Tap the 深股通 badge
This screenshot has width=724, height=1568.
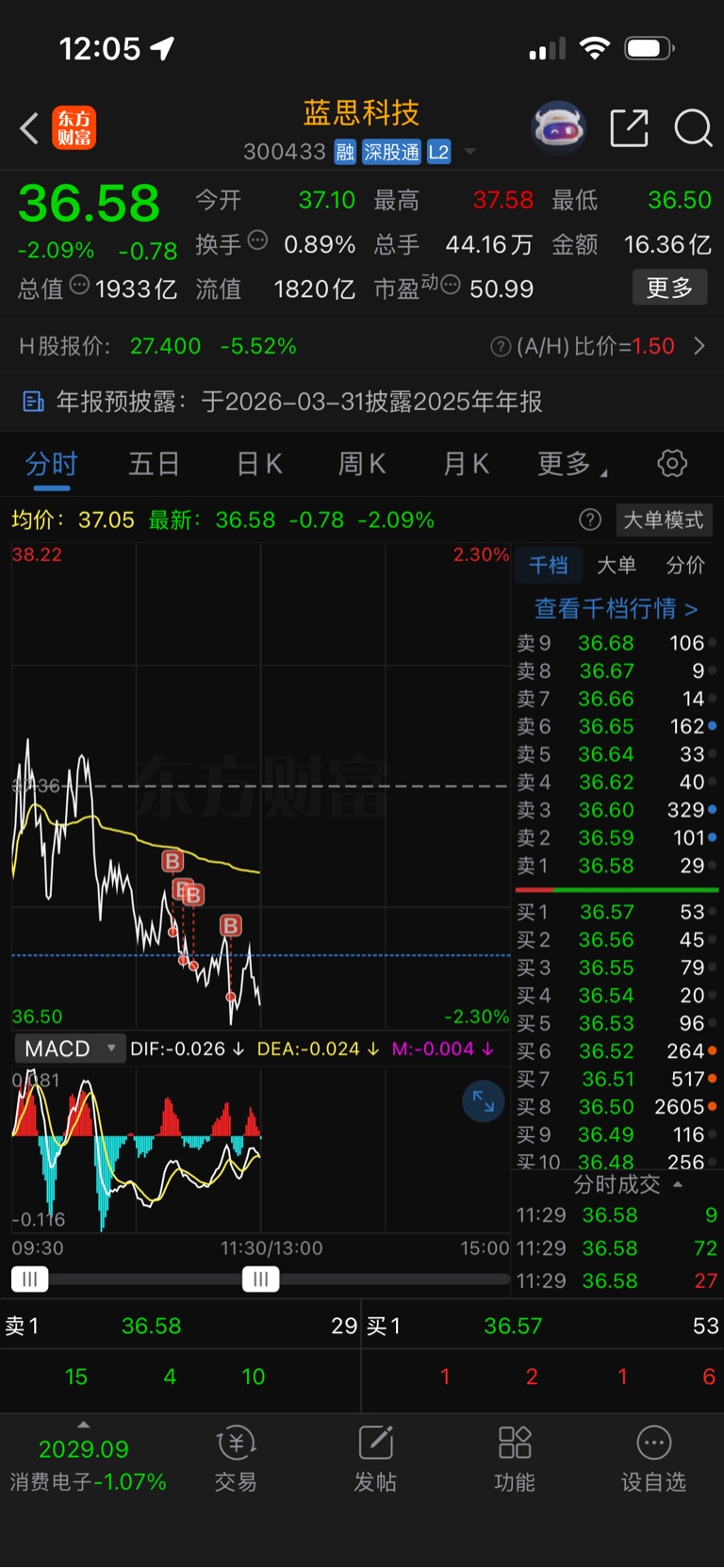coord(391,152)
